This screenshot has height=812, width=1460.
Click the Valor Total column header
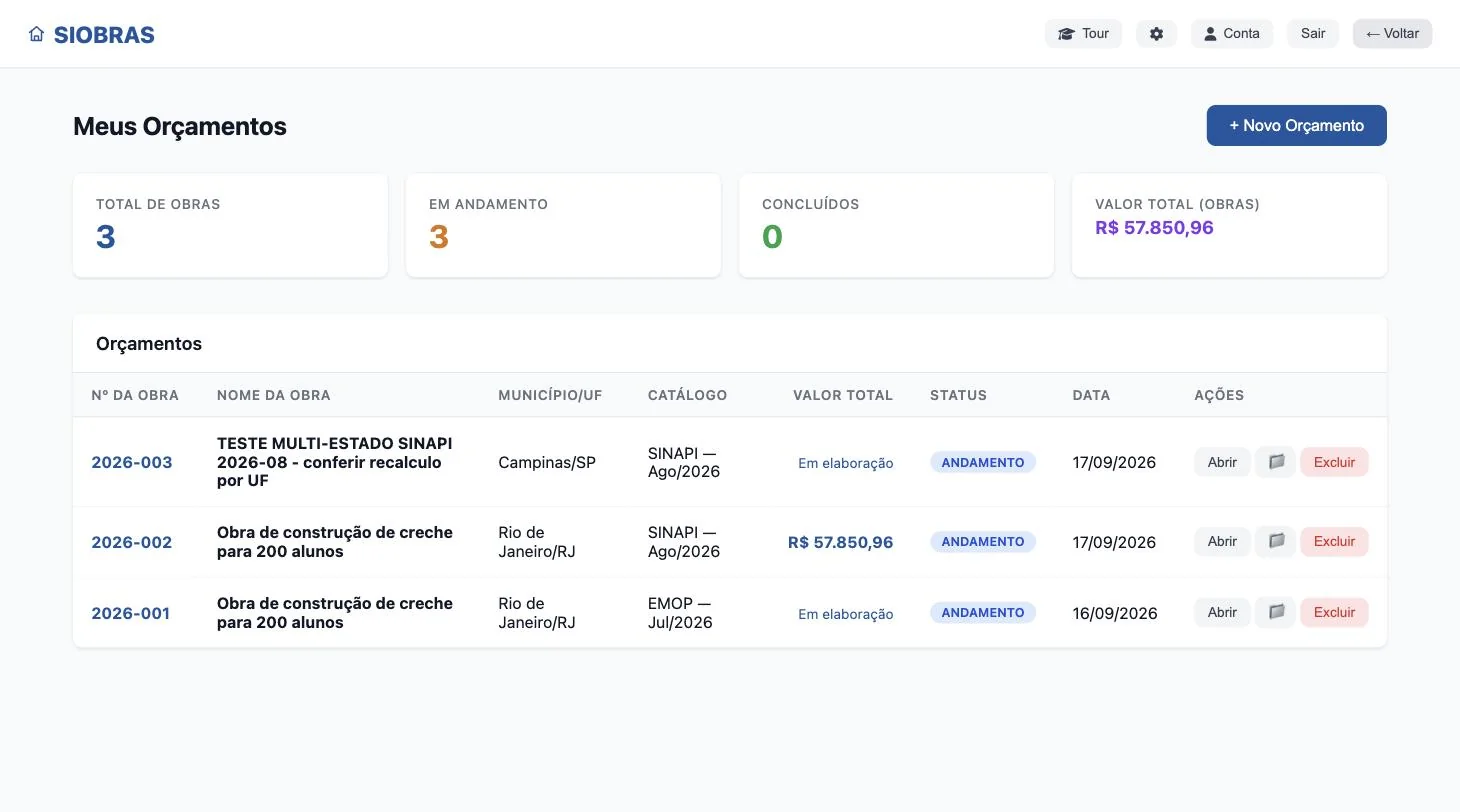click(x=843, y=395)
